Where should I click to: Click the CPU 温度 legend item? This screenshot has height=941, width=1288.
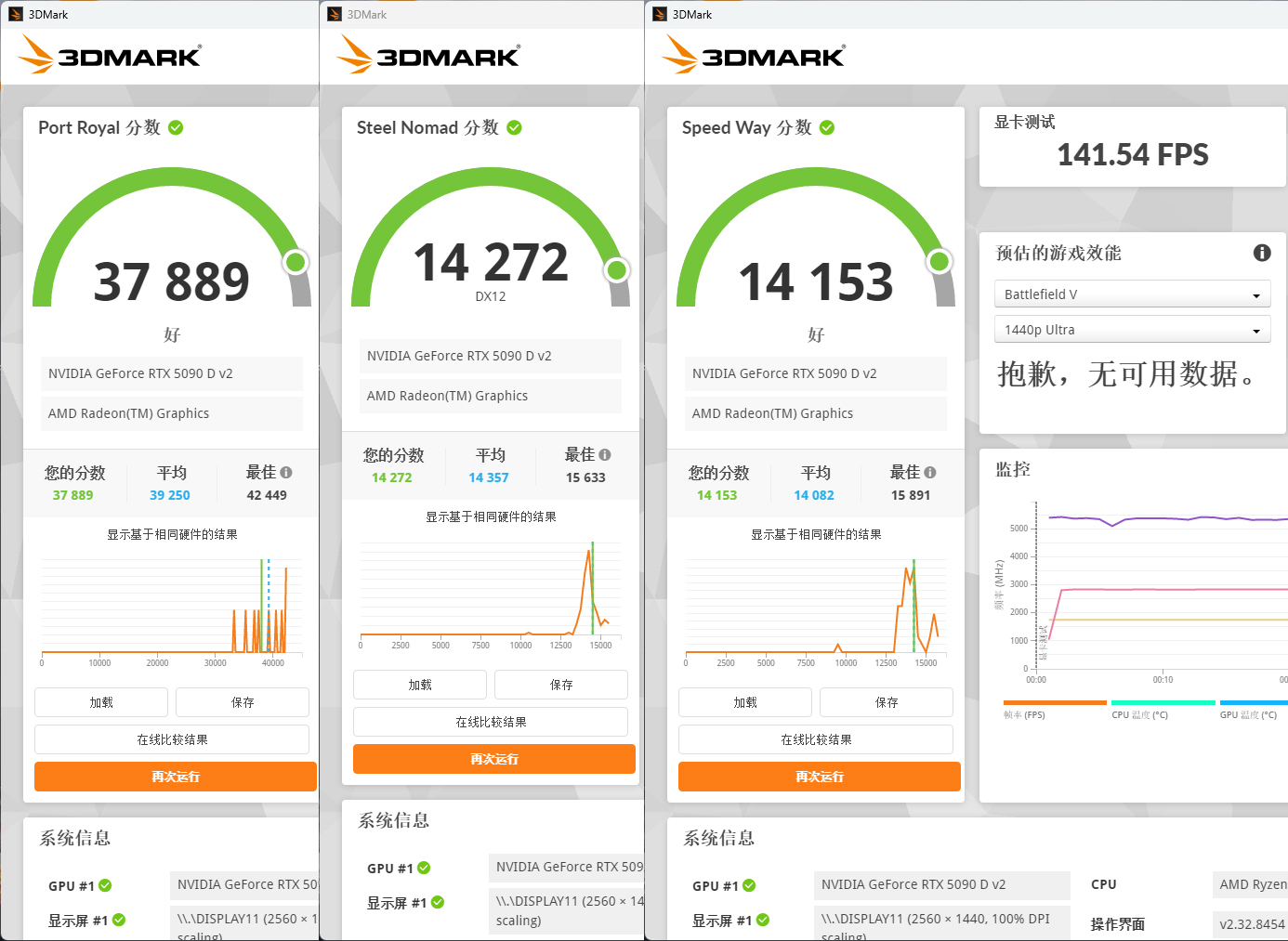click(1163, 710)
